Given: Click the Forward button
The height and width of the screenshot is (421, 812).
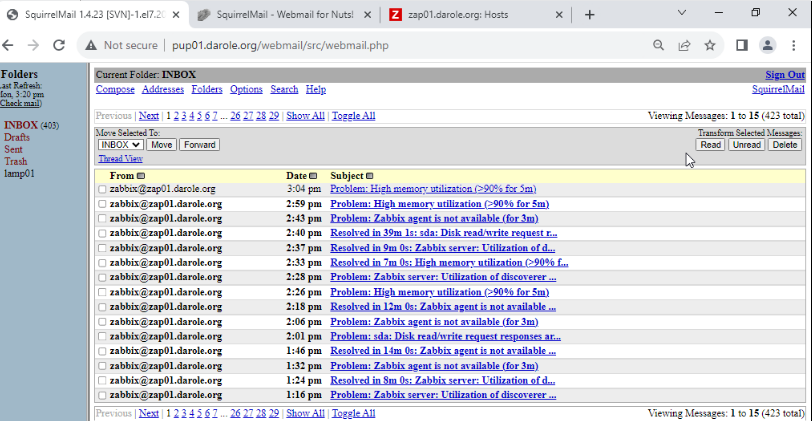Looking at the screenshot, I should tap(199, 145).
